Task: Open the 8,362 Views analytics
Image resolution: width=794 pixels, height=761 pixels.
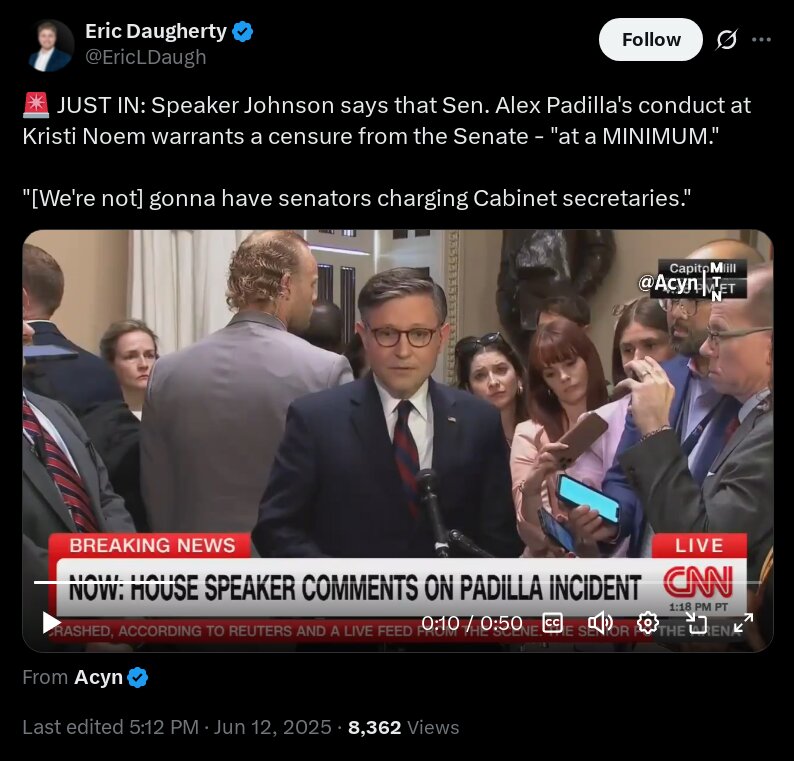Action: (404, 727)
